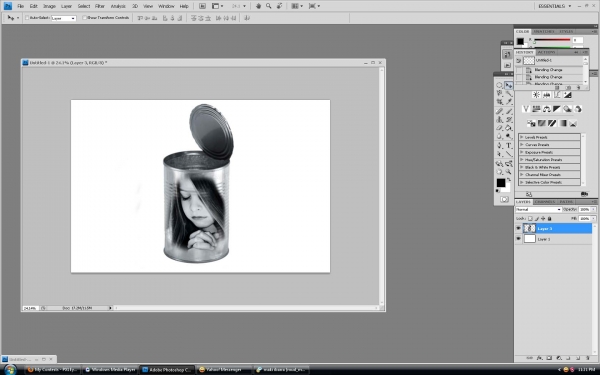
Task: Add a Color Balance adjustment
Action: (546, 109)
